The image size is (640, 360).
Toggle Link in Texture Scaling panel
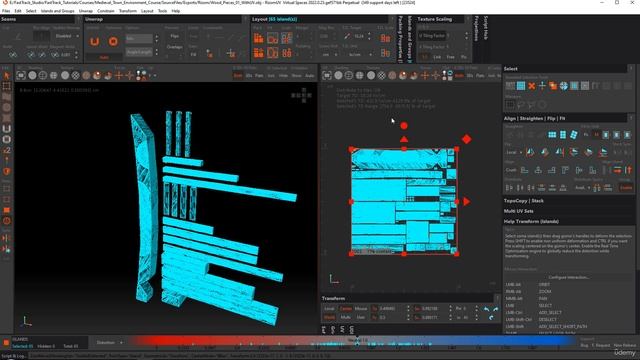[x=437, y=57]
